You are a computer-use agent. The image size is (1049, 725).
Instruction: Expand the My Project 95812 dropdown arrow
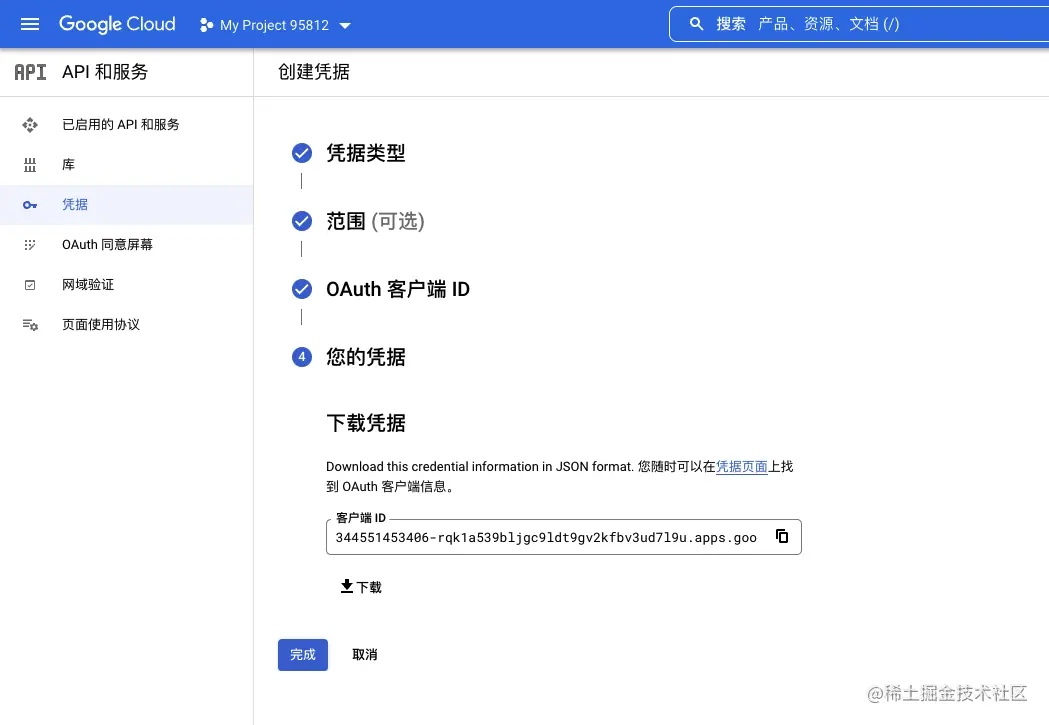click(345, 25)
